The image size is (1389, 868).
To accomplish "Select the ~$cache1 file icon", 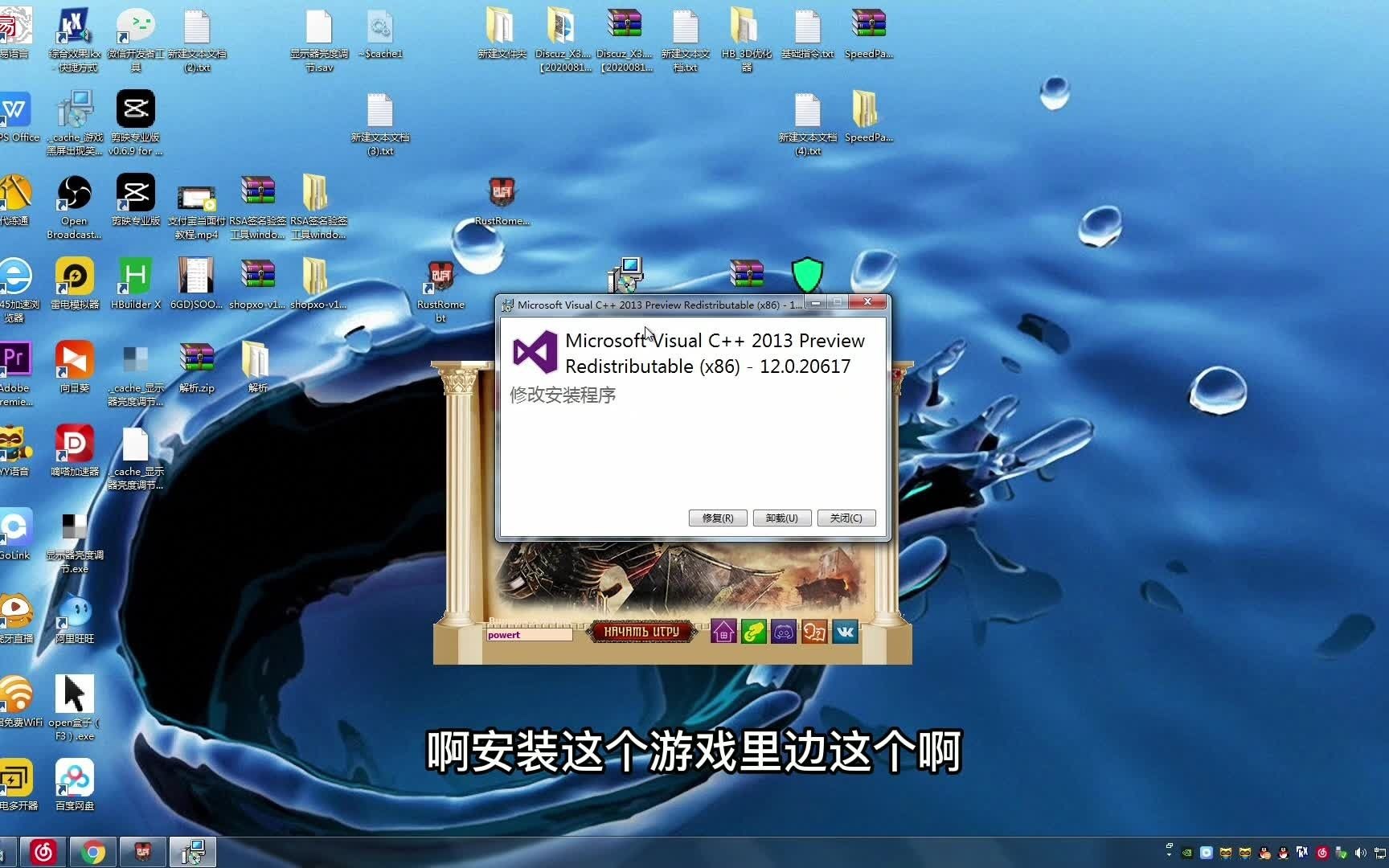I will point(380,33).
